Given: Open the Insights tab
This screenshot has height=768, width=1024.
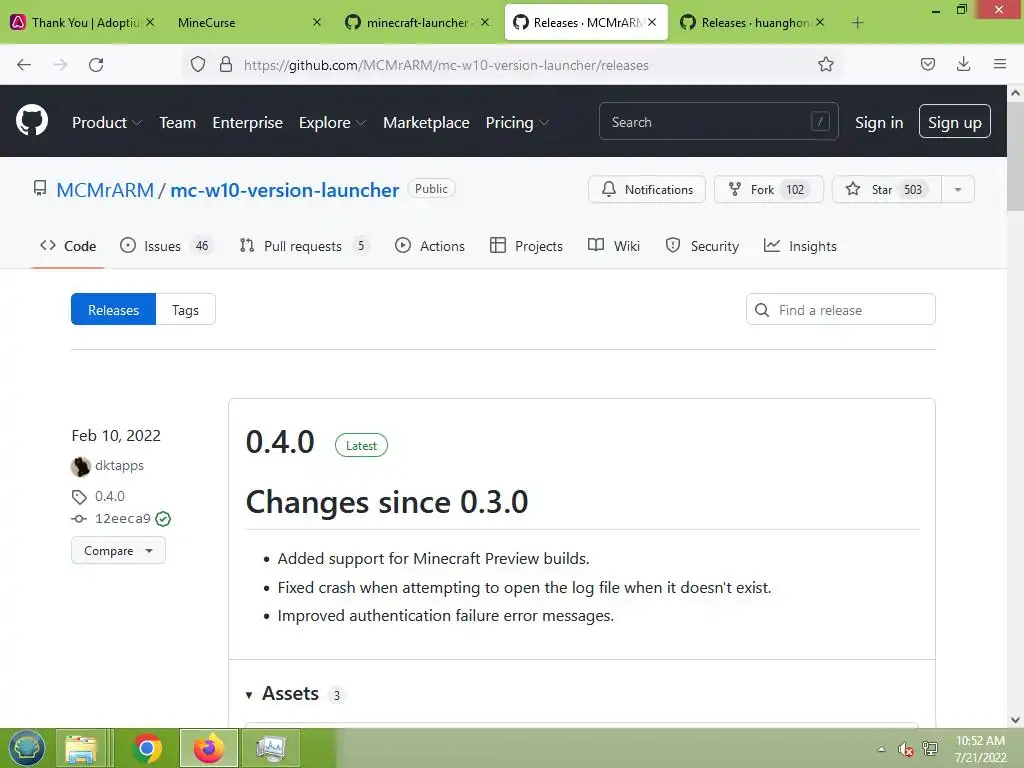Looking at the screenshot, I should point(800,246).
